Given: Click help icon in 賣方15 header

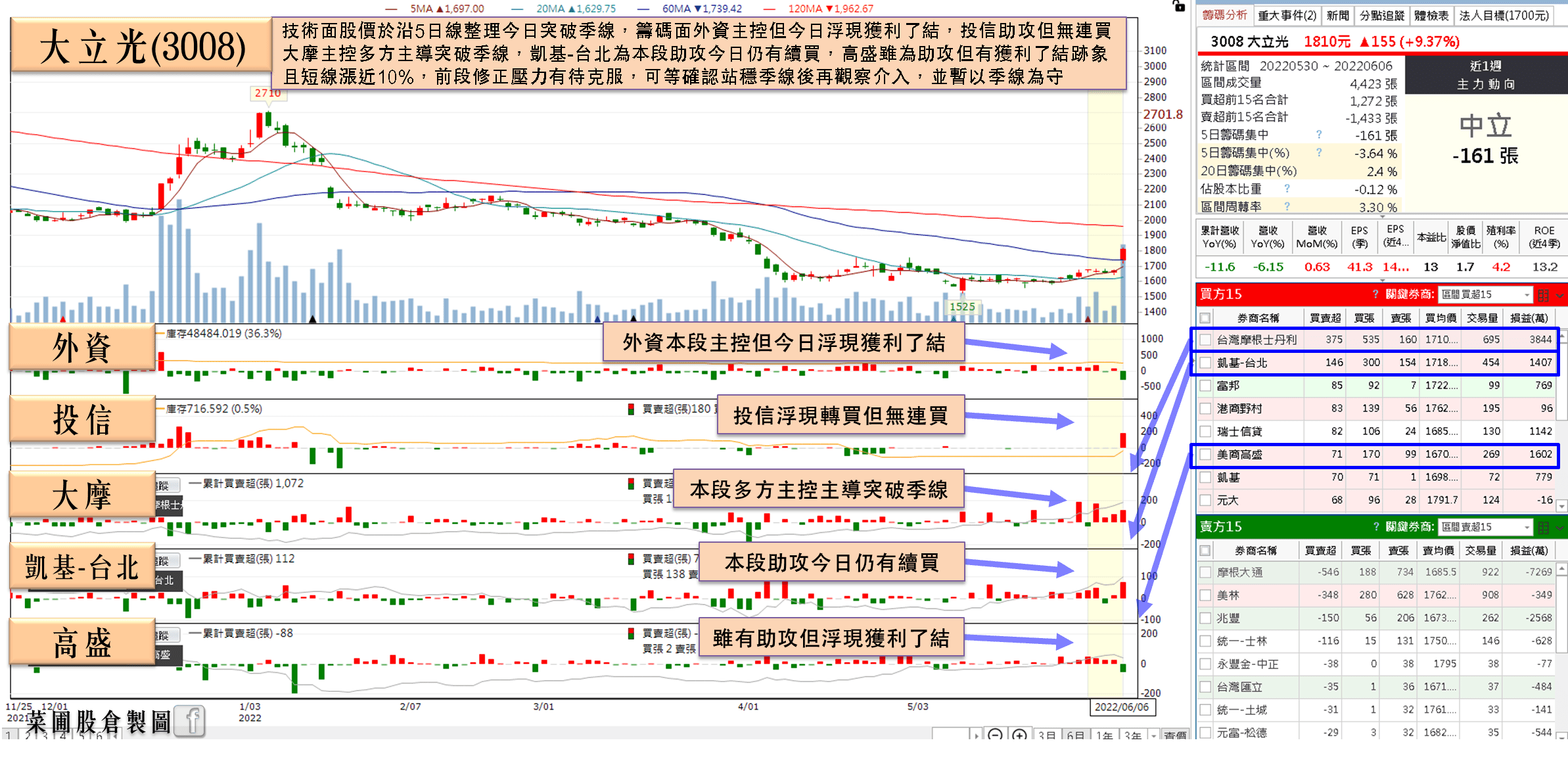Looking at the screenshot, I should (x=1375, y=527).
